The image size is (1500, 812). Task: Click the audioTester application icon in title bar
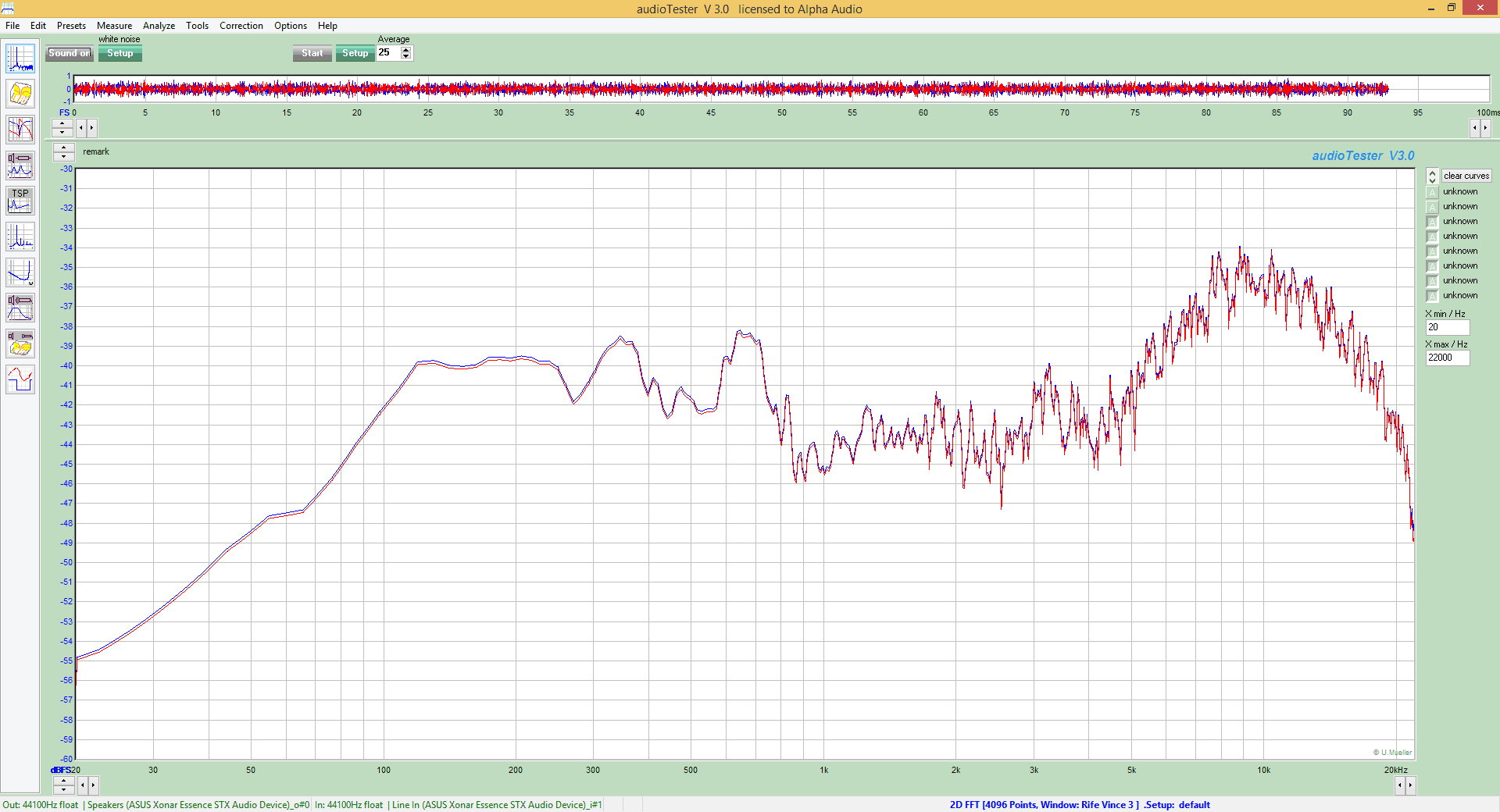pyautogui.click(x=8, y=9)
